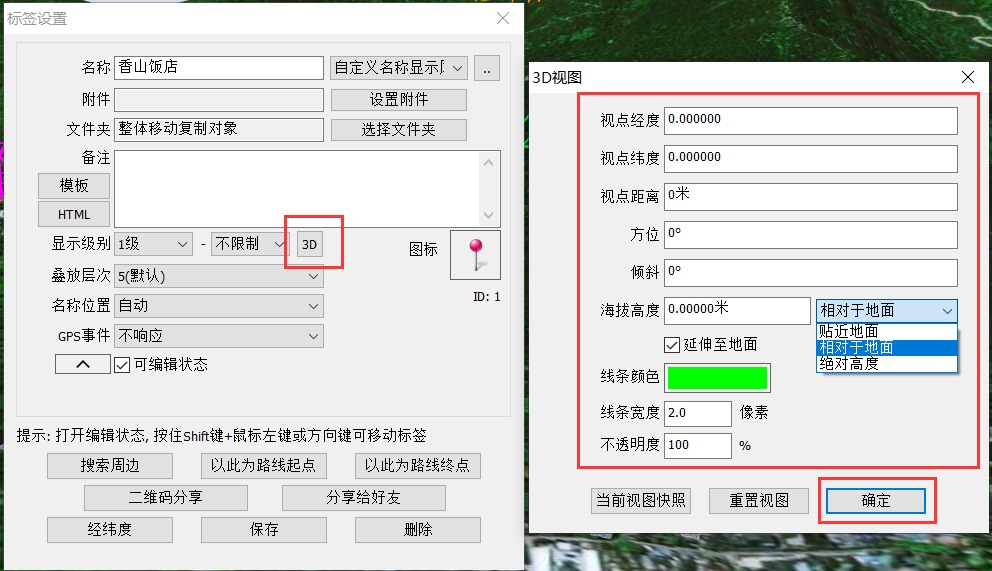The image size is (992, 571).
Task: Toggle the 可编辑状态 checkbox
Action: point(123,365)
